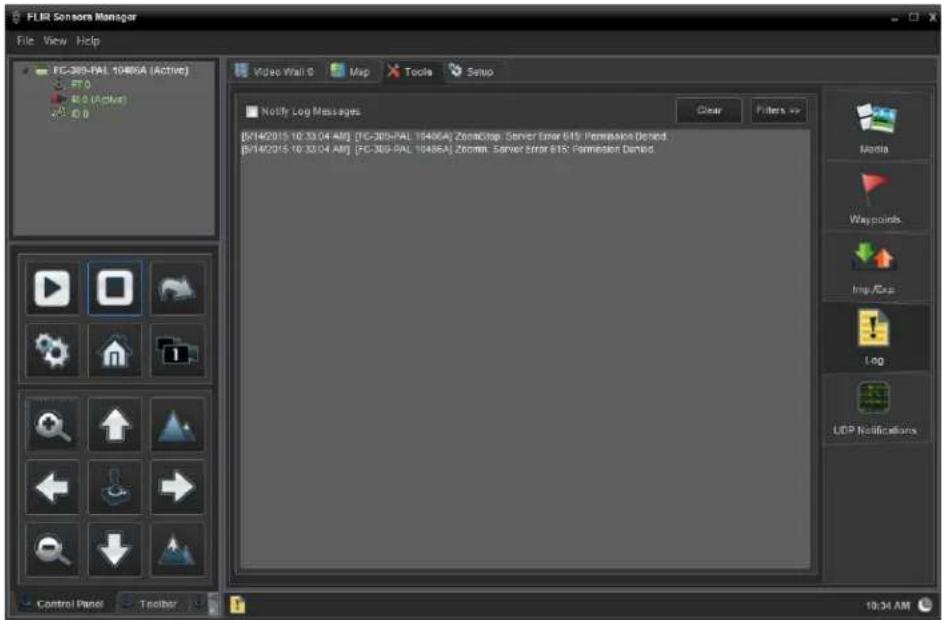Open the Help menu

[x=88, y=41]
